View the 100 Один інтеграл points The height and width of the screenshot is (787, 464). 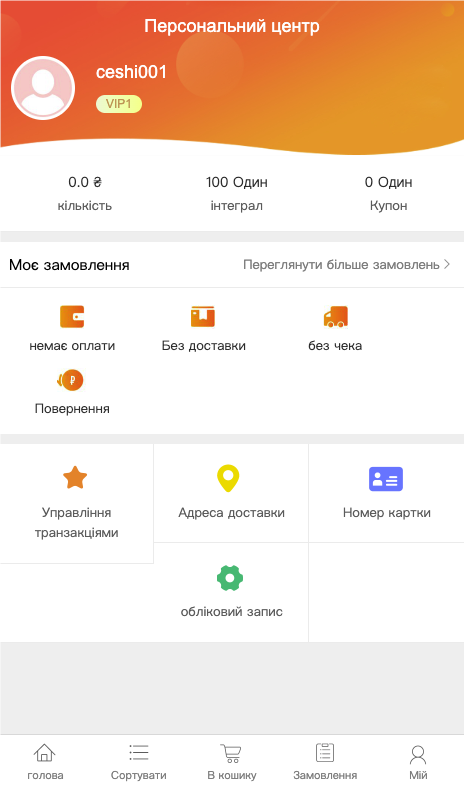point(237,193)
